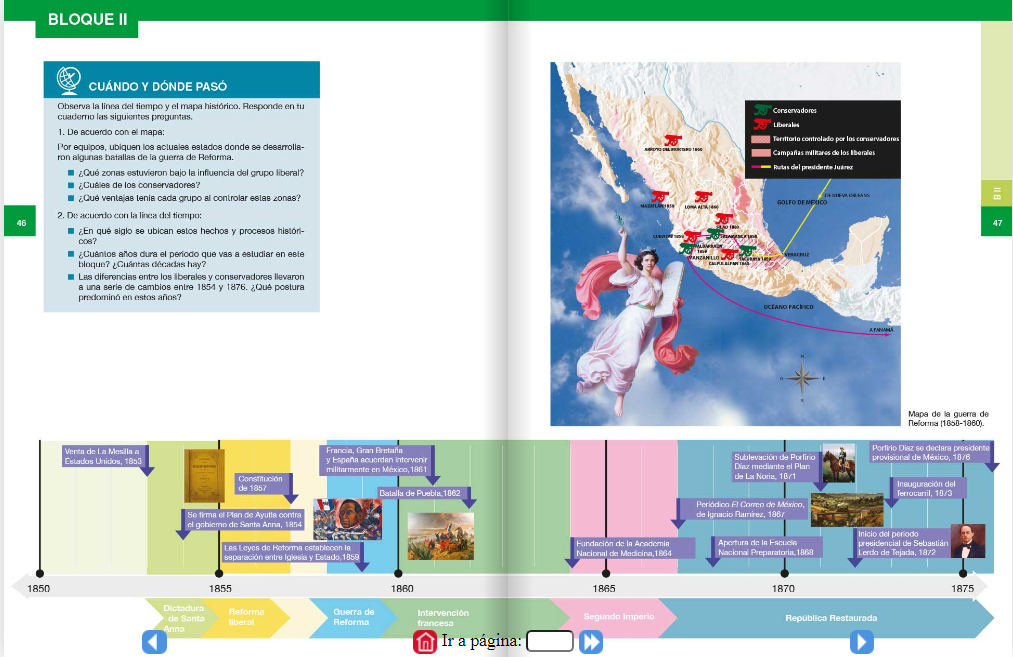The height and width of the screenshot is (657, 1013).
Task: Click the 'Guerra de Reforma' period arrow
Action: click(x=353, y=617)
